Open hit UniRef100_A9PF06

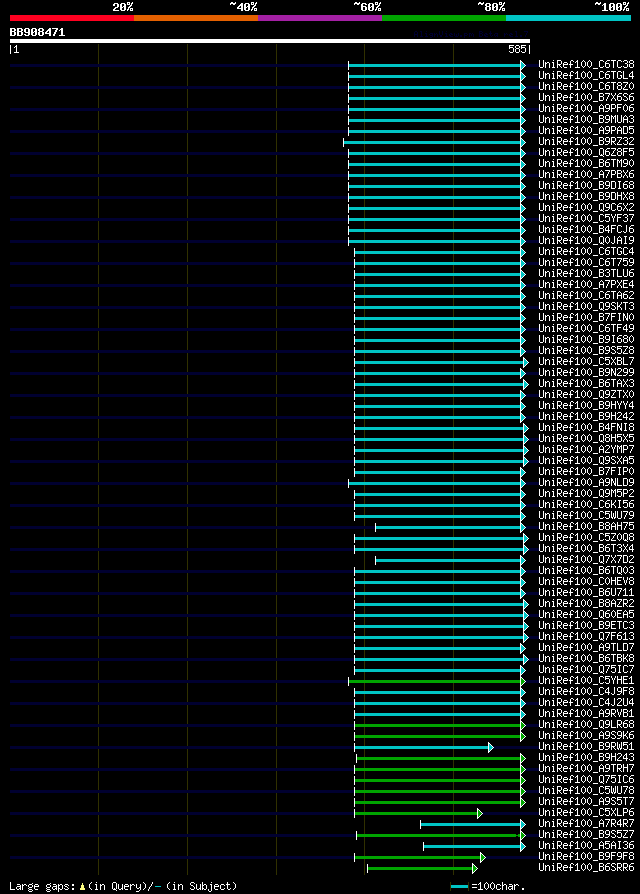point(586,108)
